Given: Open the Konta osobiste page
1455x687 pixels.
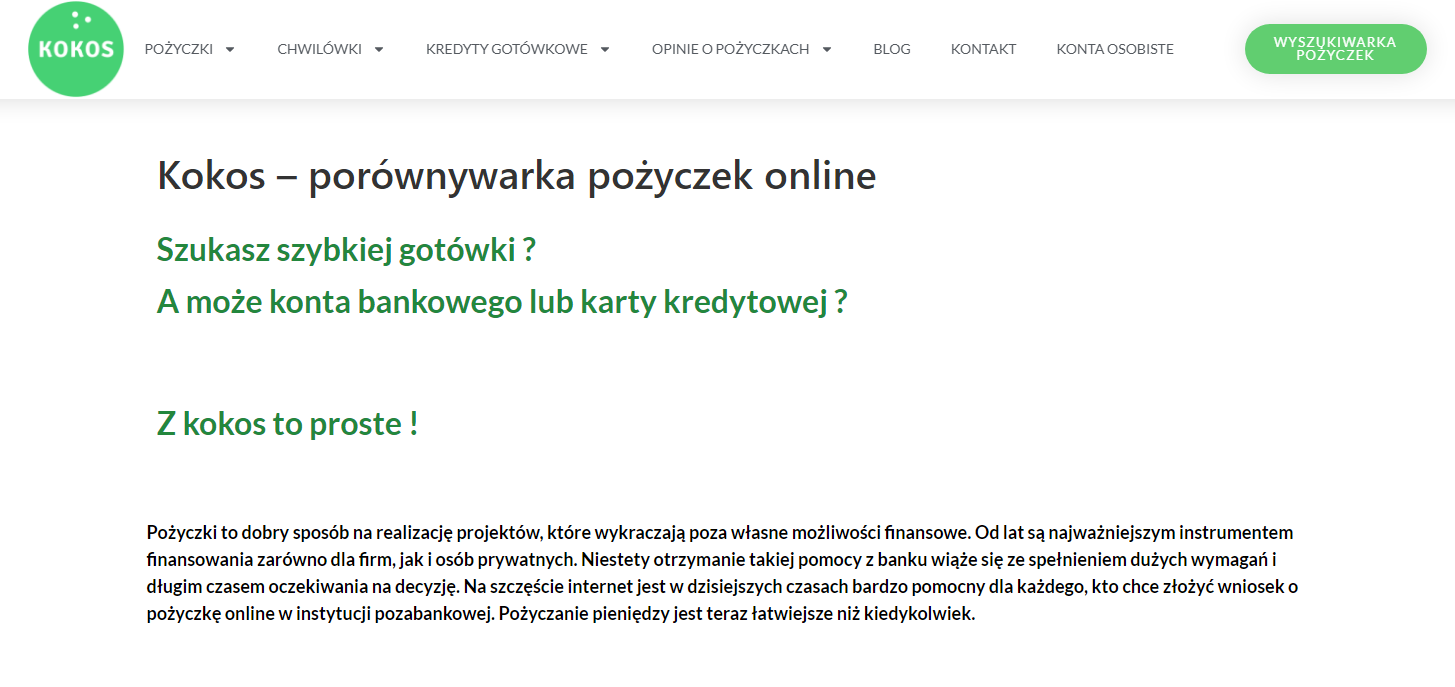Looking at the screenshot, I should pyautogui.click(x=1115, y=49).
